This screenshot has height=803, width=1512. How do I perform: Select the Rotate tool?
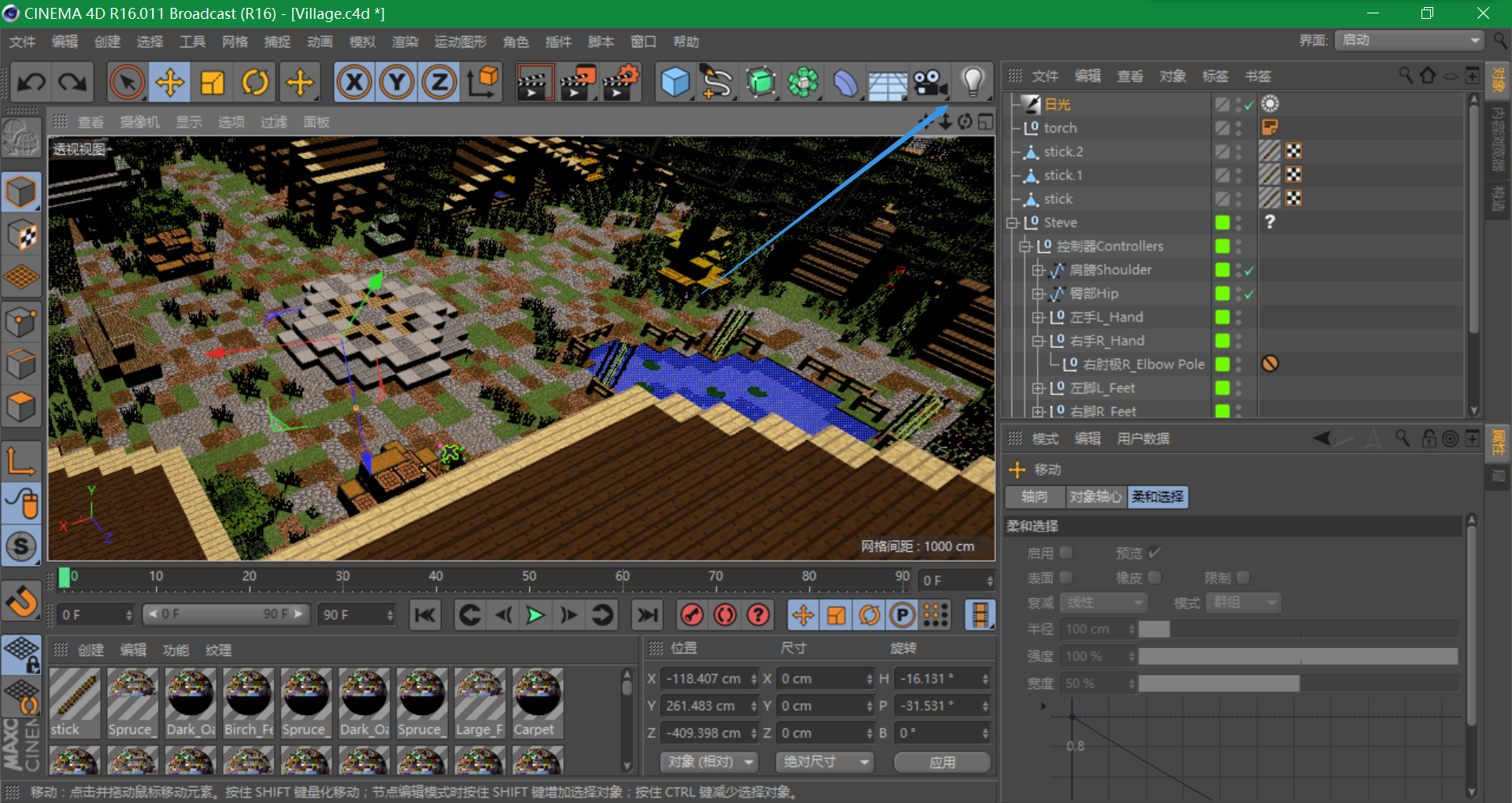coord(255,82)
